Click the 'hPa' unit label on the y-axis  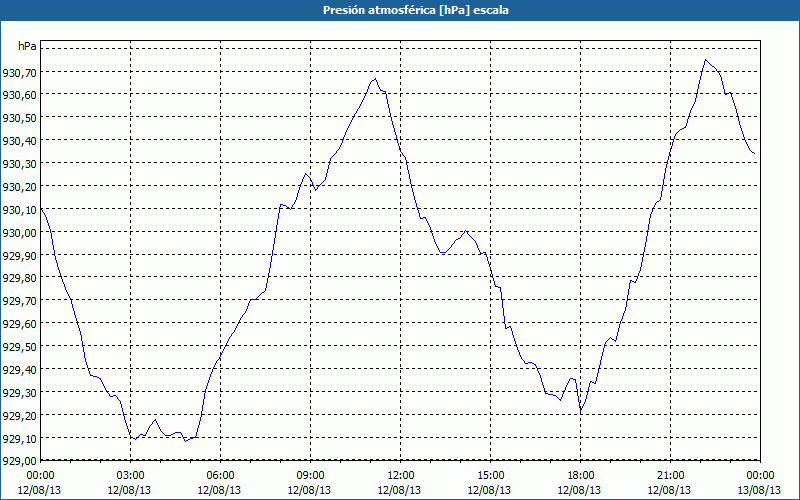[x=27, y=46]
